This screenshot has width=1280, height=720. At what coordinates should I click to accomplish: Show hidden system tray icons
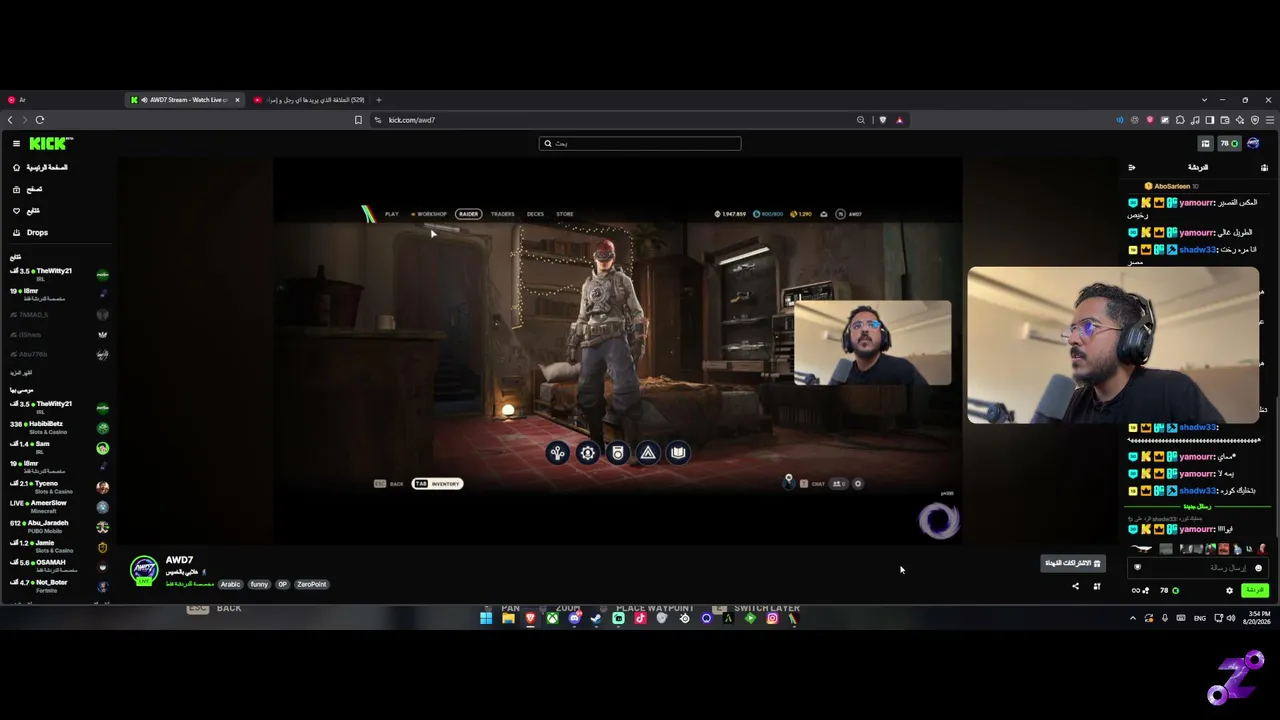coord(1133,619)
